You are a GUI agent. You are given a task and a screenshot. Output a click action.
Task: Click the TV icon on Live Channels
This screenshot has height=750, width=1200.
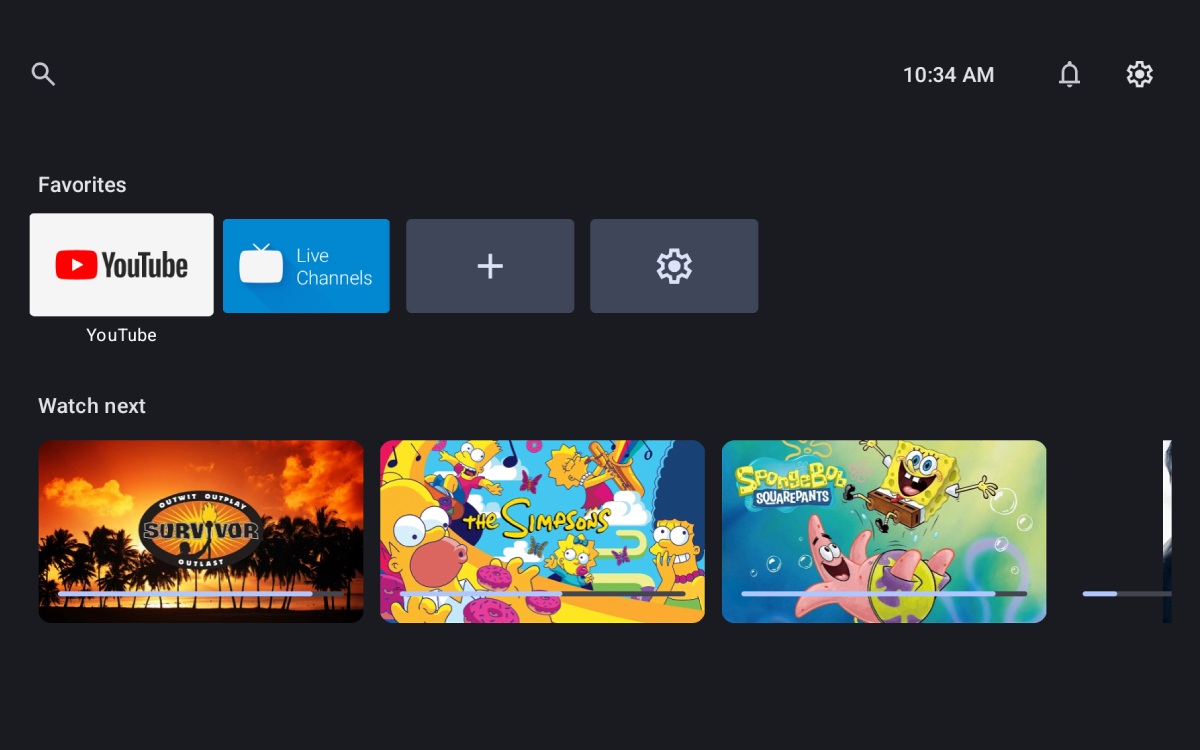[x=261, y=265]
